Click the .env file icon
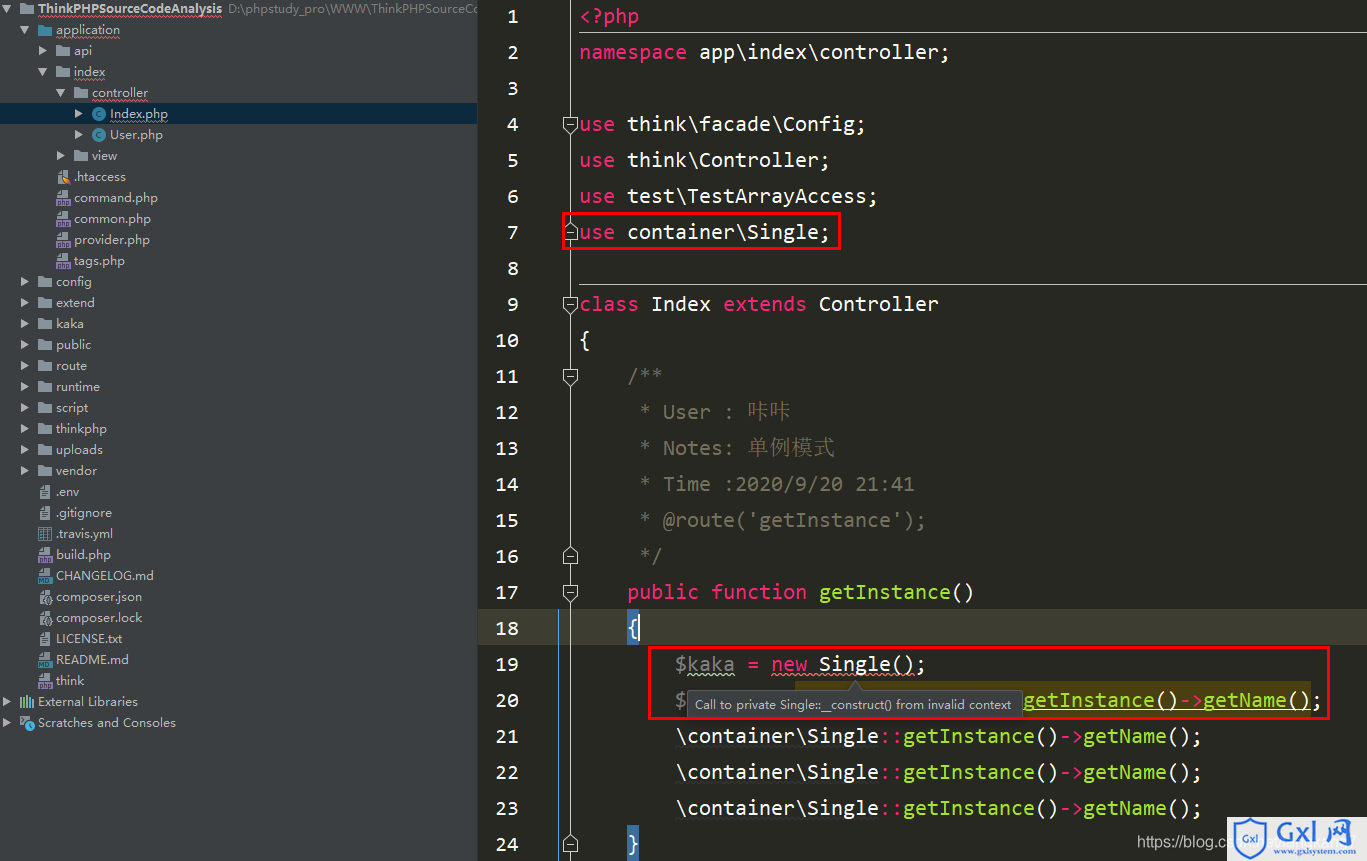Viewport: 1367px width, 861px height. pos(45,492)
